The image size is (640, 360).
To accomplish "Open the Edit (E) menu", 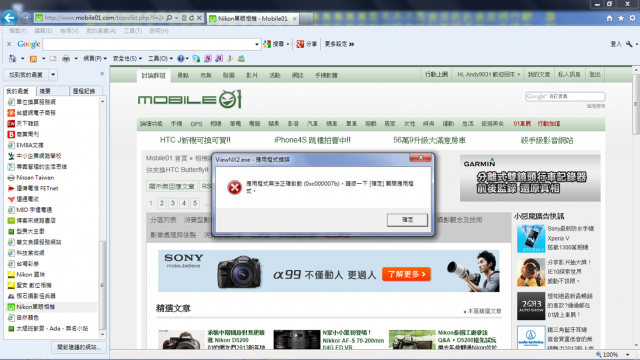I will coord(43,31).
